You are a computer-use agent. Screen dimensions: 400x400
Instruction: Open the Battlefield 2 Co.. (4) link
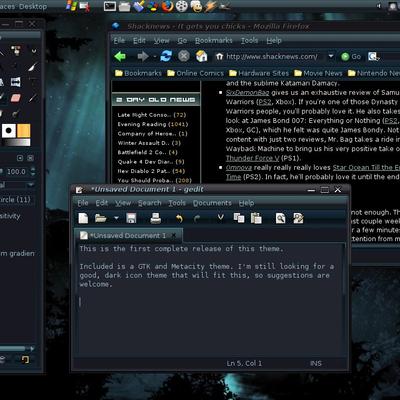147,152
